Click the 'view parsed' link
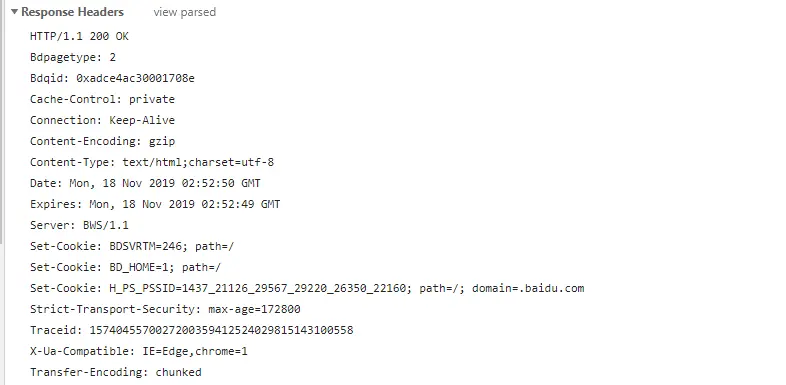 [184, 12]
